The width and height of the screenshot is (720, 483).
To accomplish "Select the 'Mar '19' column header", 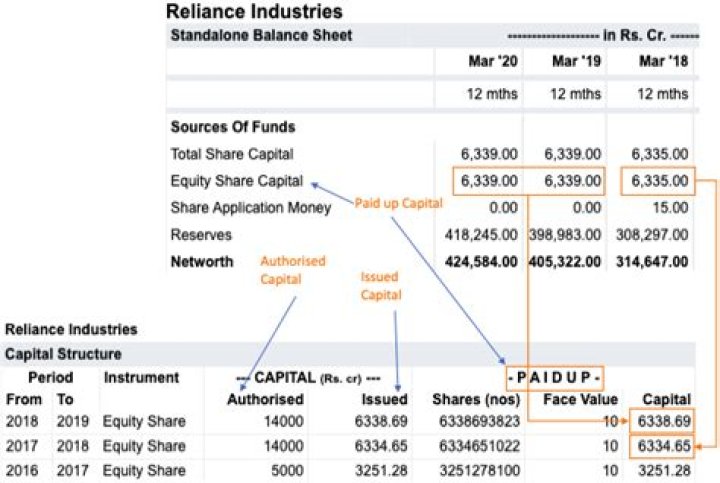I will [x=576, y=61].
